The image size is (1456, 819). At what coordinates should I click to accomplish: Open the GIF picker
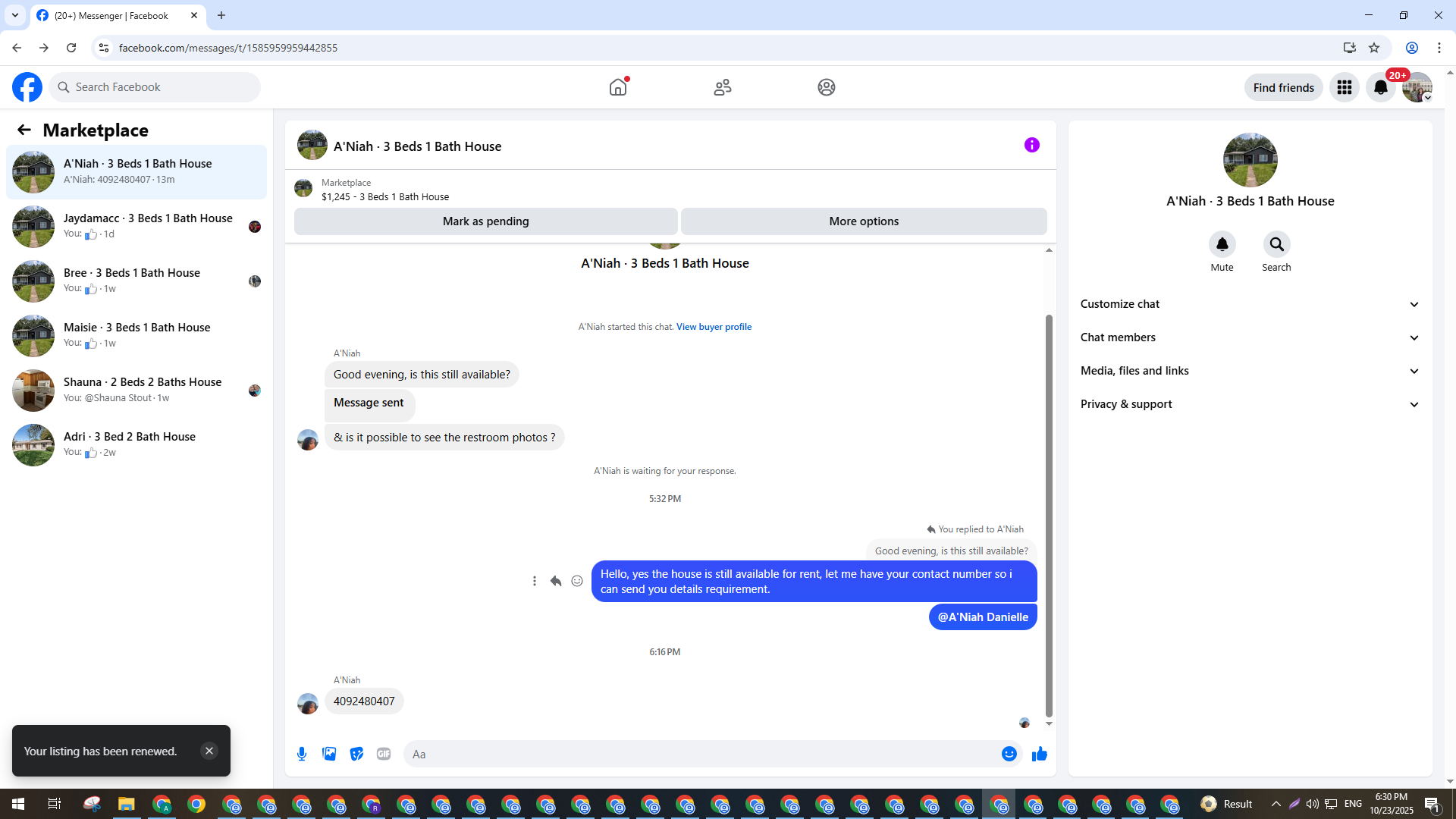(x=384, y=754)
